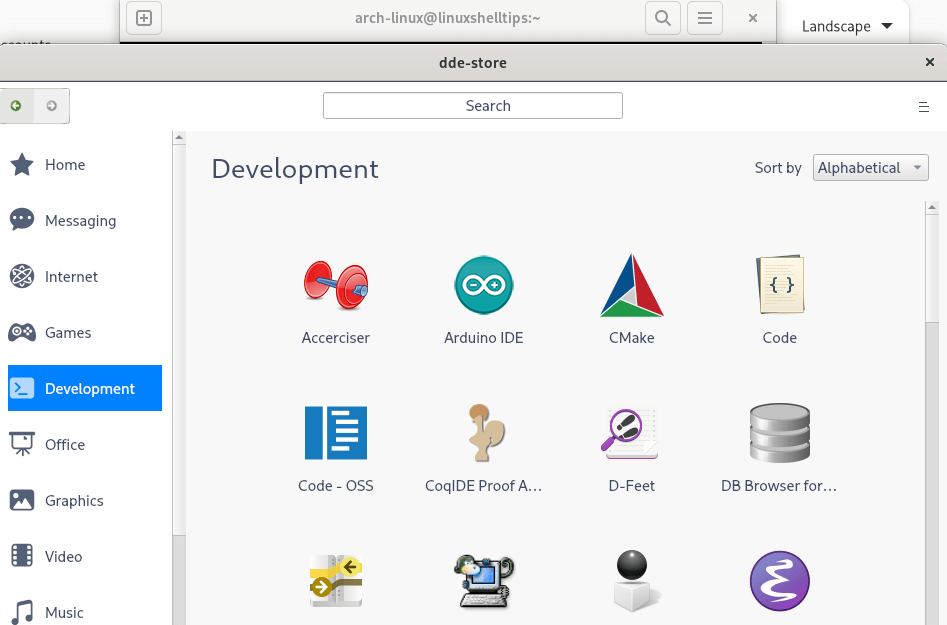Select the Arduino IDE icon
Screen dimensions: 947x625
point(483,285)
